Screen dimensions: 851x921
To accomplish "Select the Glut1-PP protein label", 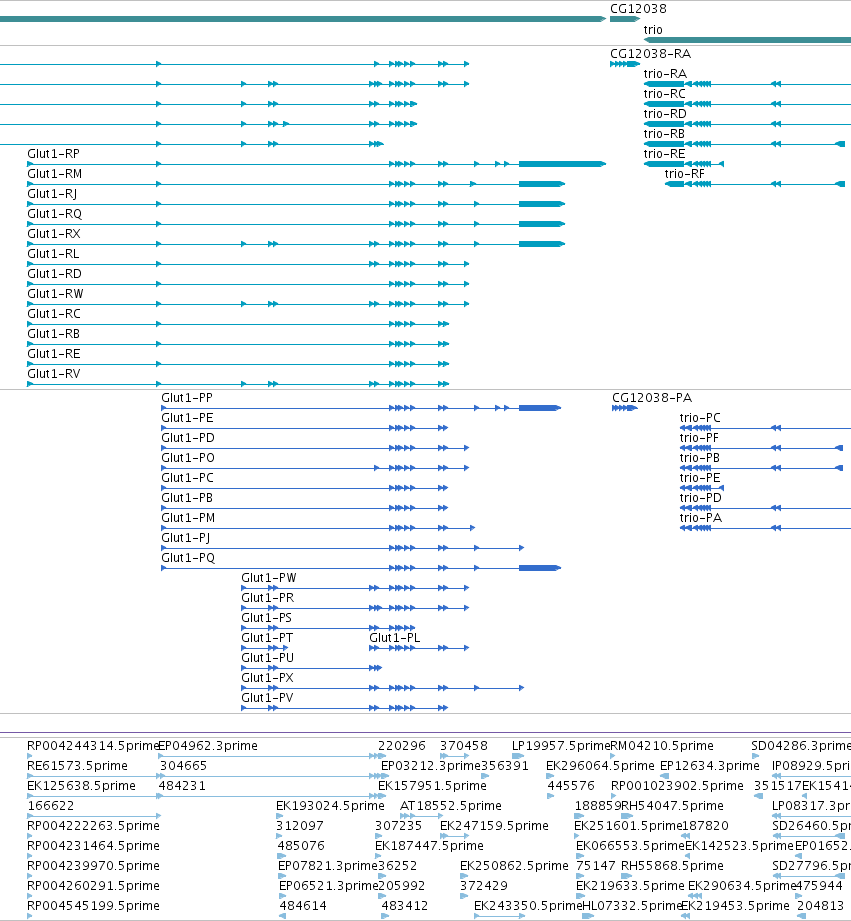I will (x=187, y=398).
